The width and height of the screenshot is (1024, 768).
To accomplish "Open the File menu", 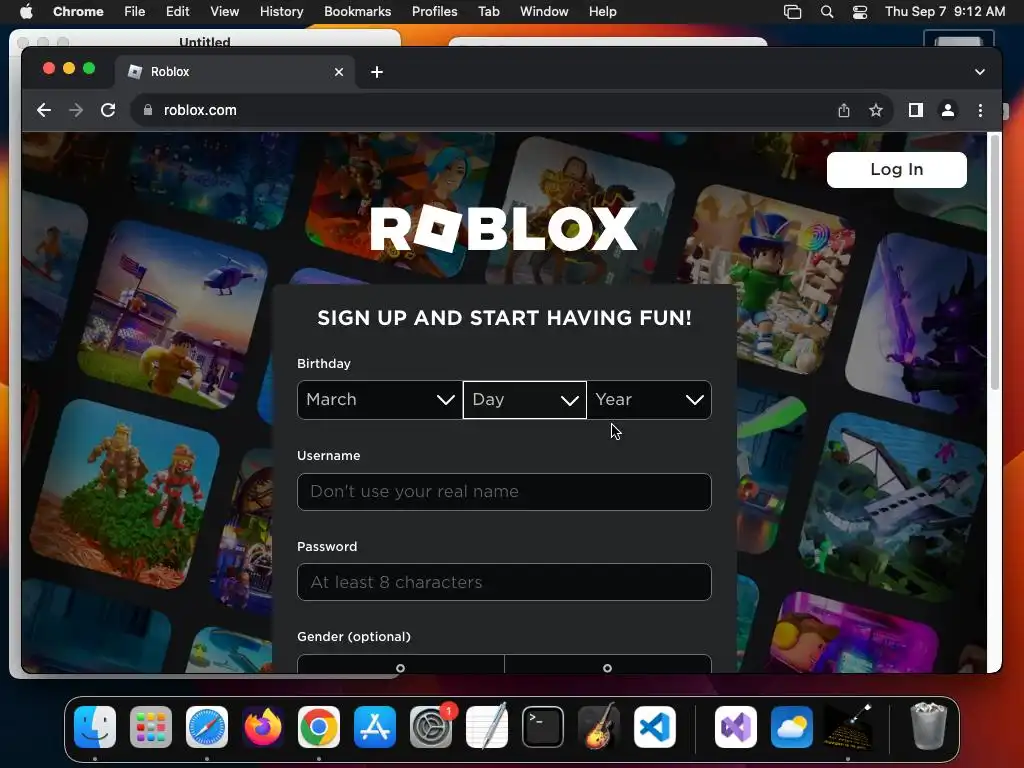I will click(135, 12).
